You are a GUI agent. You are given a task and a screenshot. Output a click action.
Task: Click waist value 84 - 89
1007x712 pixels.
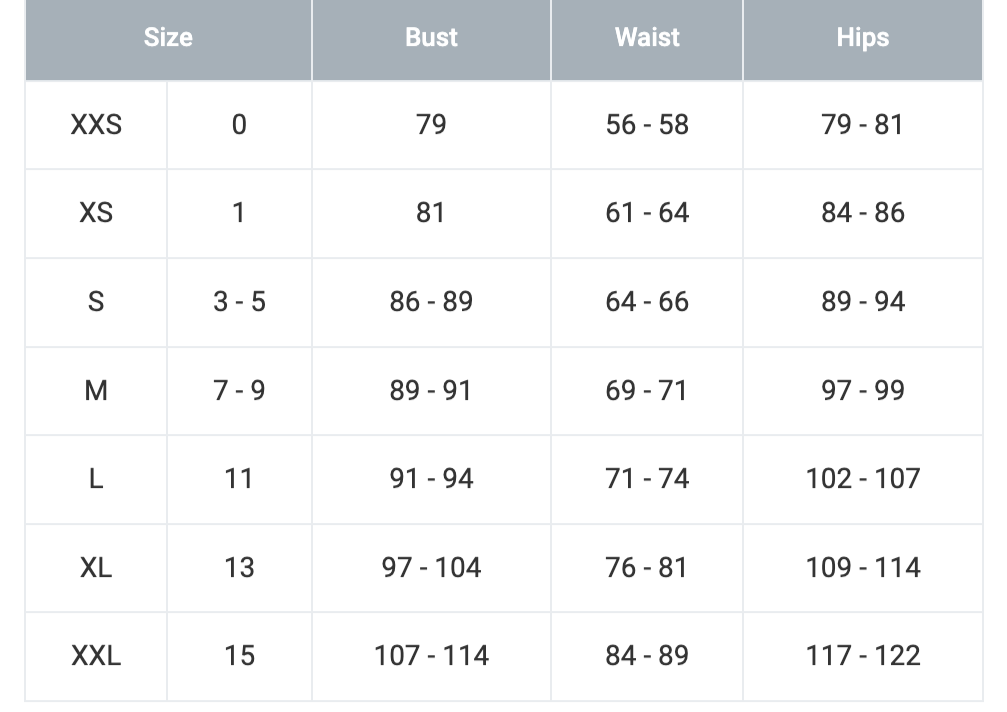(647, 656)
